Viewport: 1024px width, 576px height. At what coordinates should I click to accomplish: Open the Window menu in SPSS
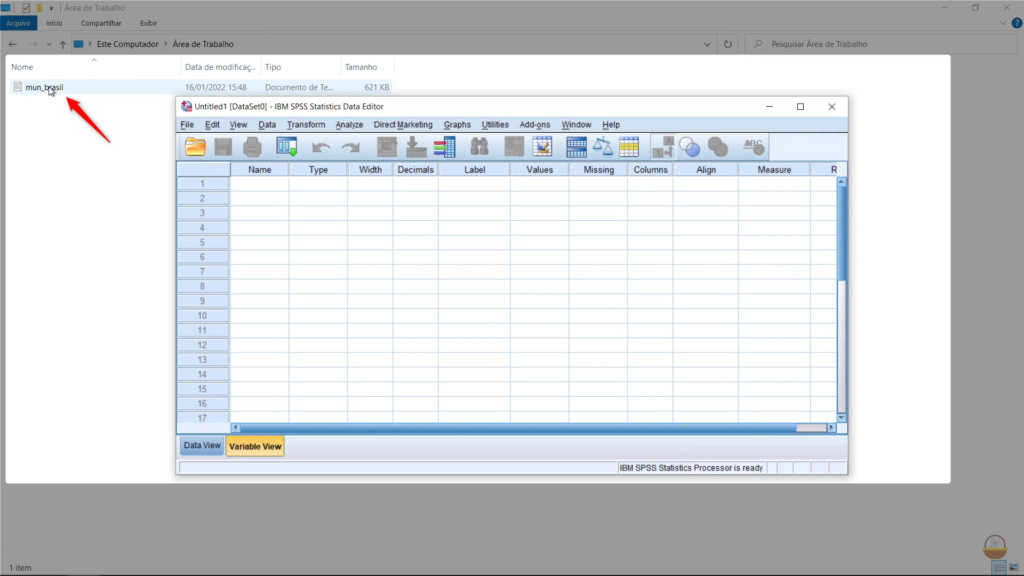click(x=576, y=125)
